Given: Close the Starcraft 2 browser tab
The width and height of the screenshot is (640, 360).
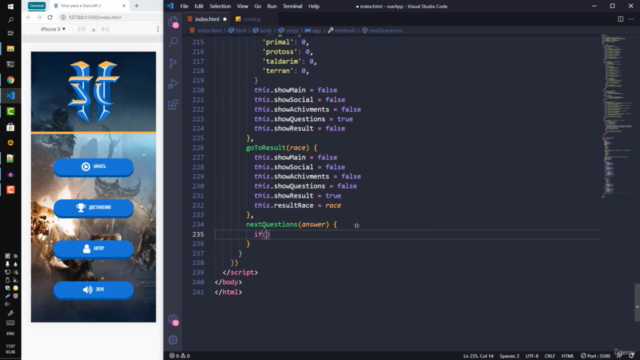Looking at the screenshot, I should point(124,6).
